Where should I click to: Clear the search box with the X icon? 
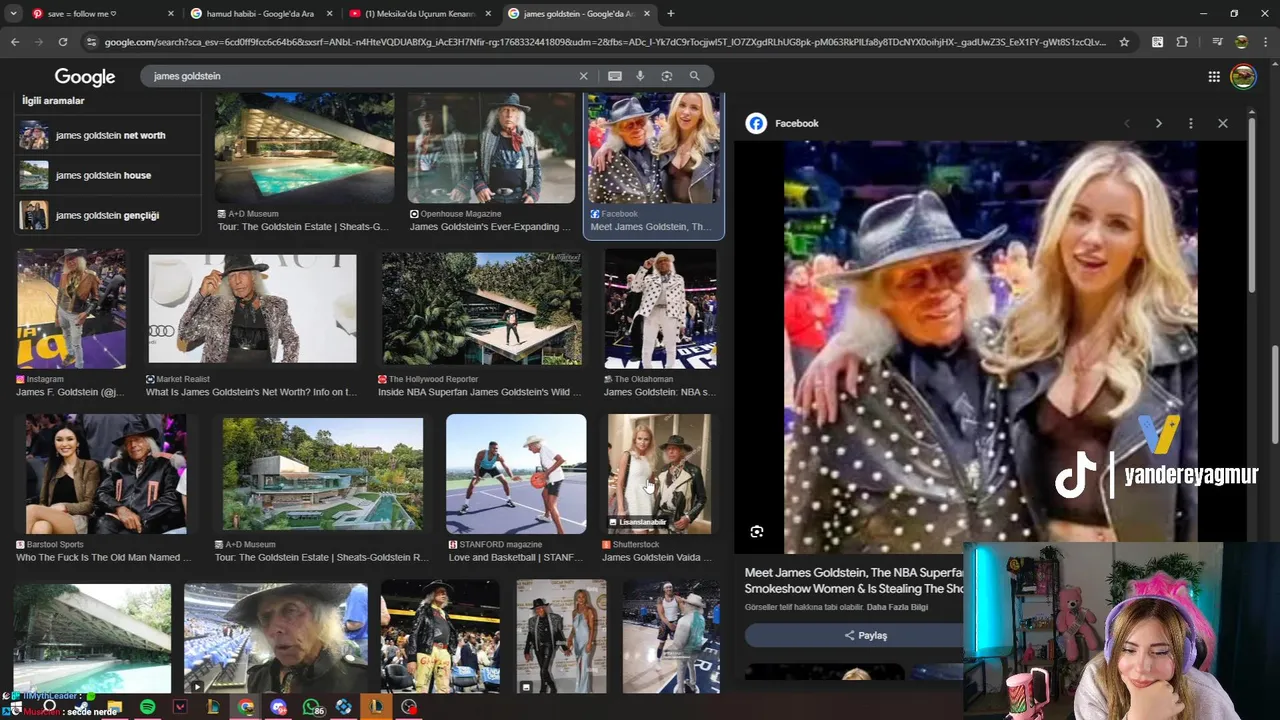coord(584,76)
